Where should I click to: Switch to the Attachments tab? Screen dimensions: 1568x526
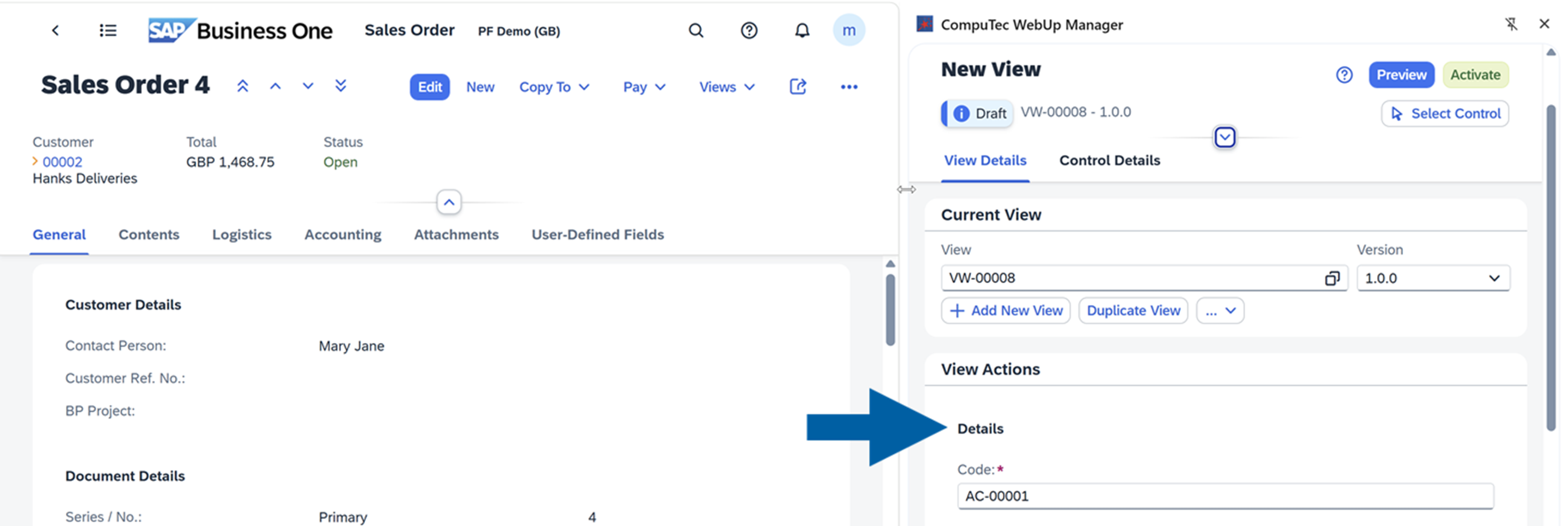[x=456, y=235]
